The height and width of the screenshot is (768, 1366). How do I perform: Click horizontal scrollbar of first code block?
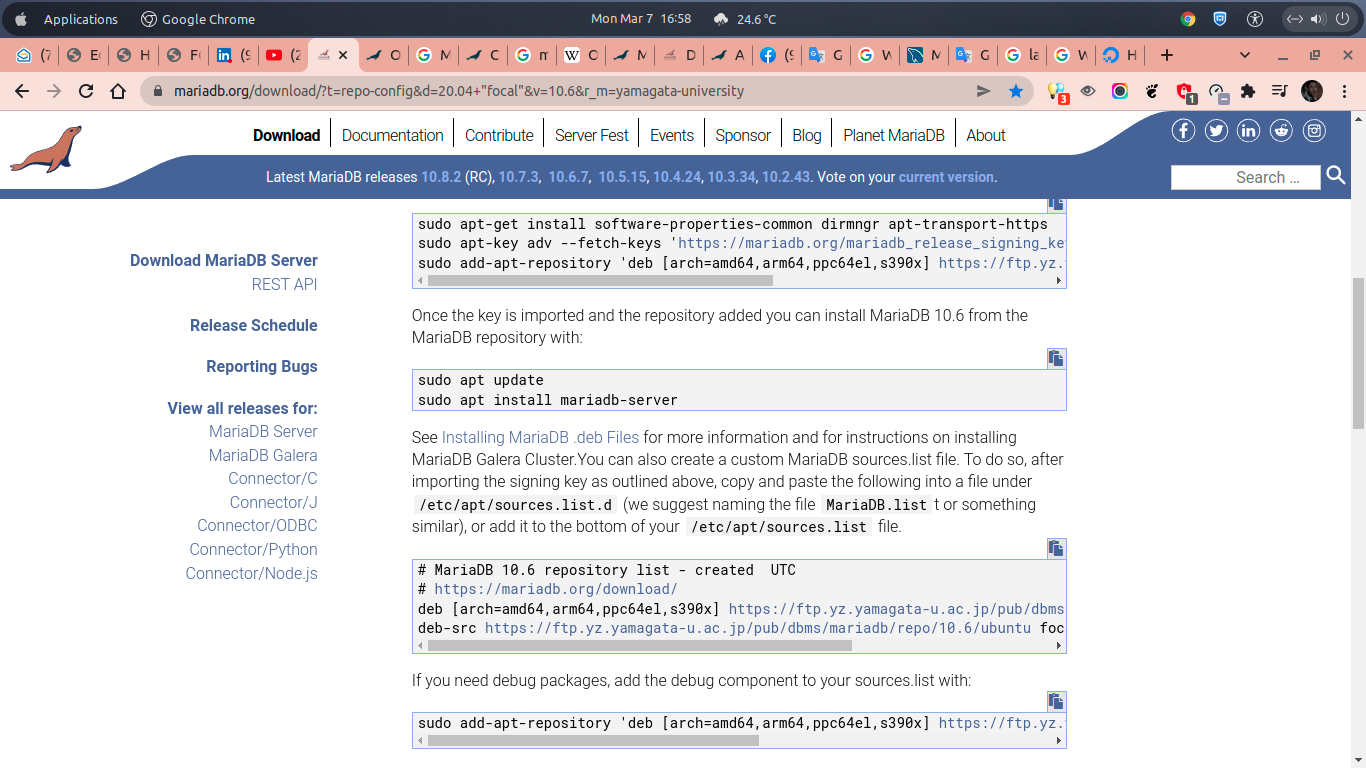[600, 281]
